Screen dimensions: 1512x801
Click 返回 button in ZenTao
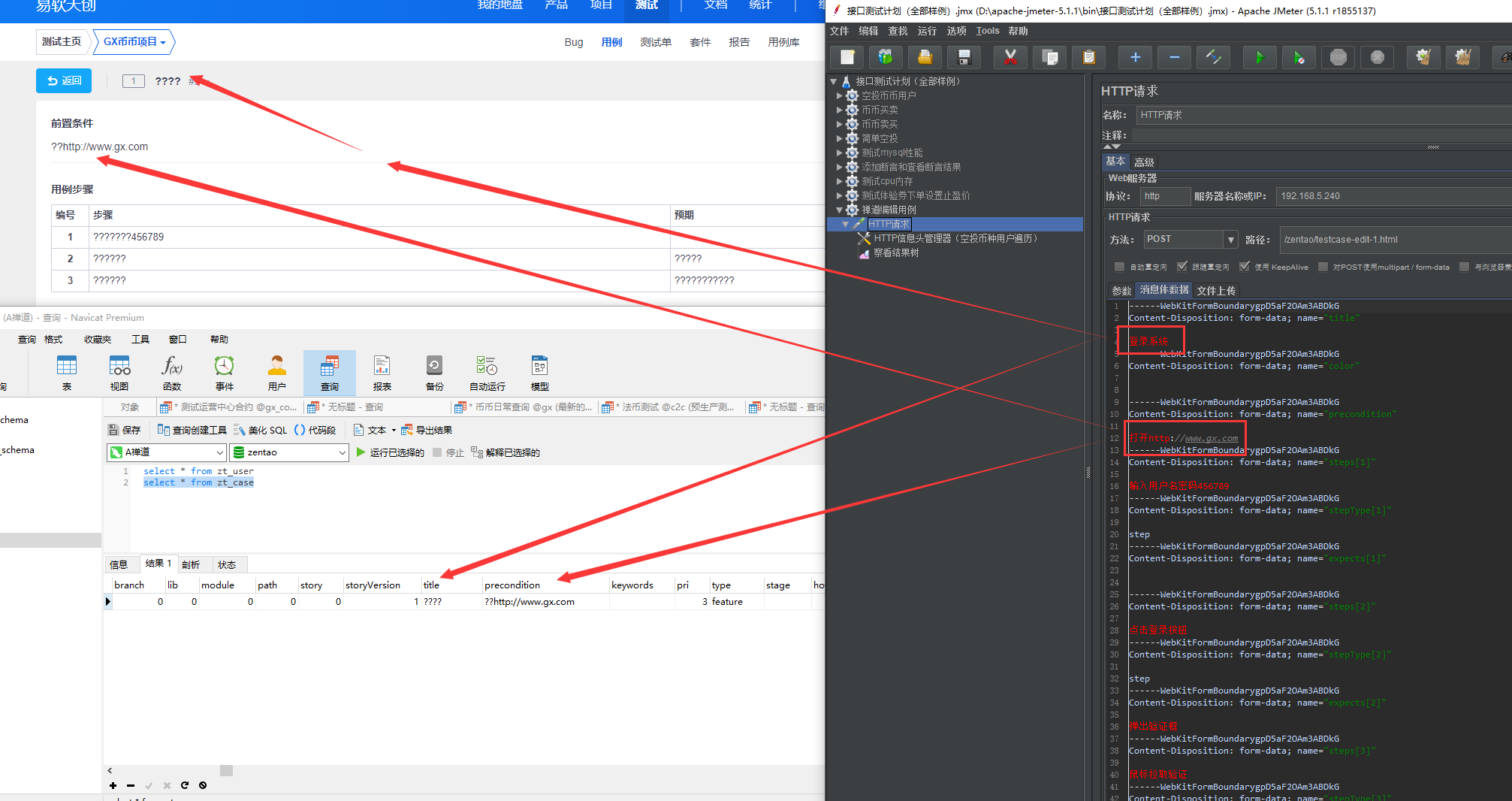tap(64, 81)
